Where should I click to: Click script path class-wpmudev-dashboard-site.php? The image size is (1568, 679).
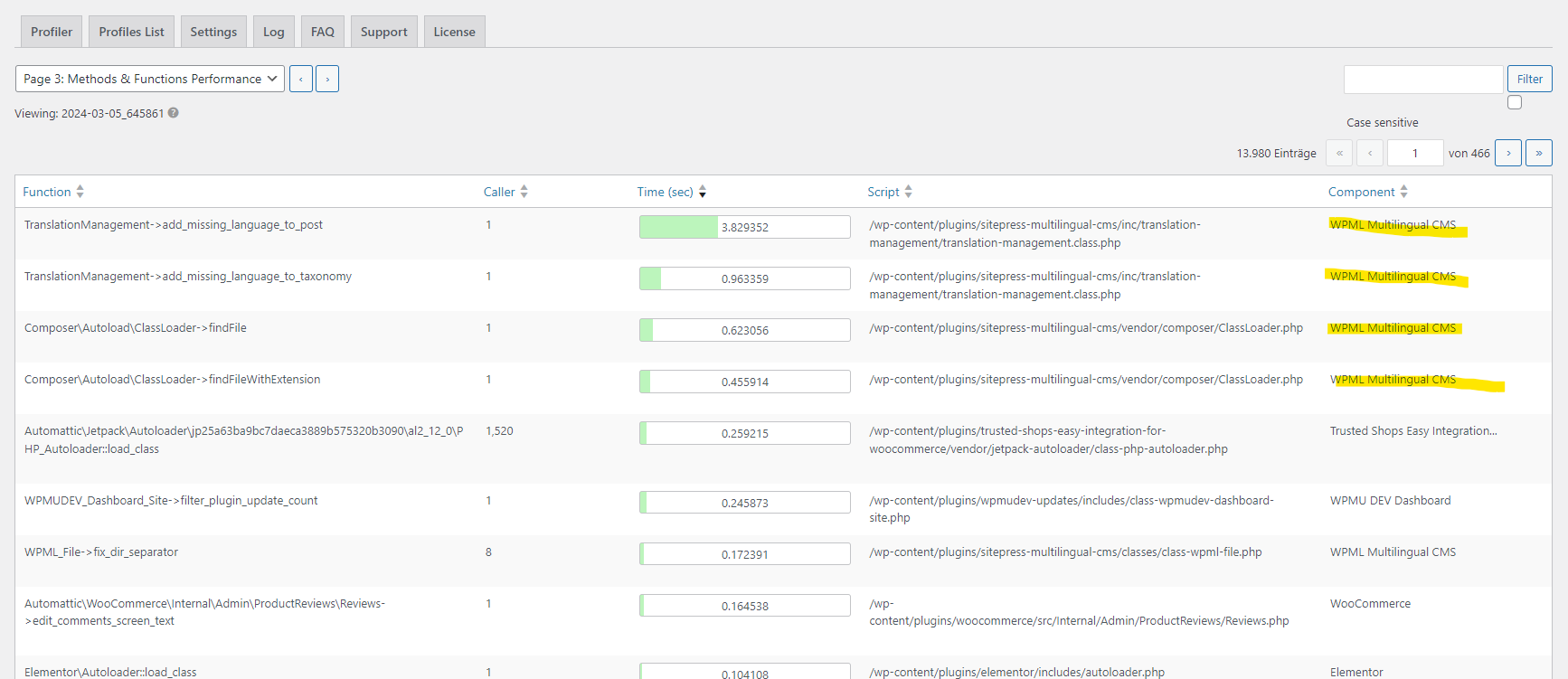1072,508
